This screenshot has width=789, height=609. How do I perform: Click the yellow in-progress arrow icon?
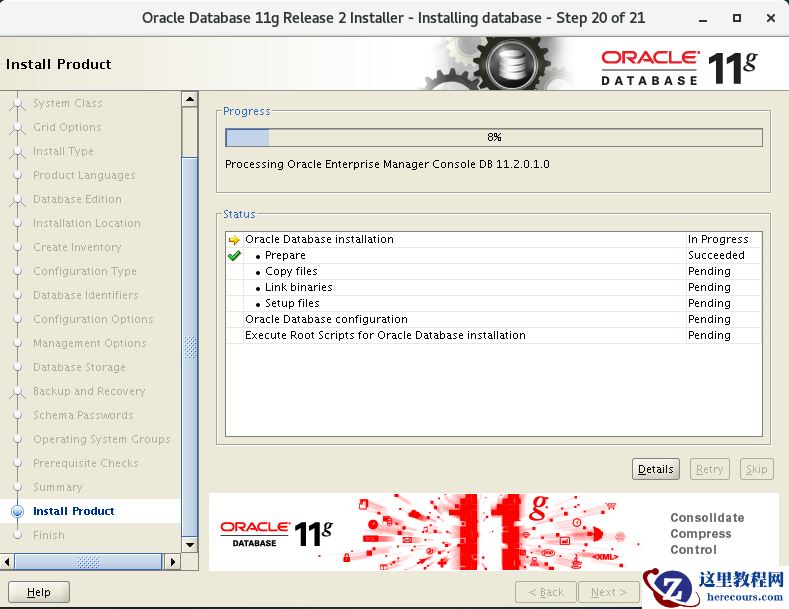234,240
